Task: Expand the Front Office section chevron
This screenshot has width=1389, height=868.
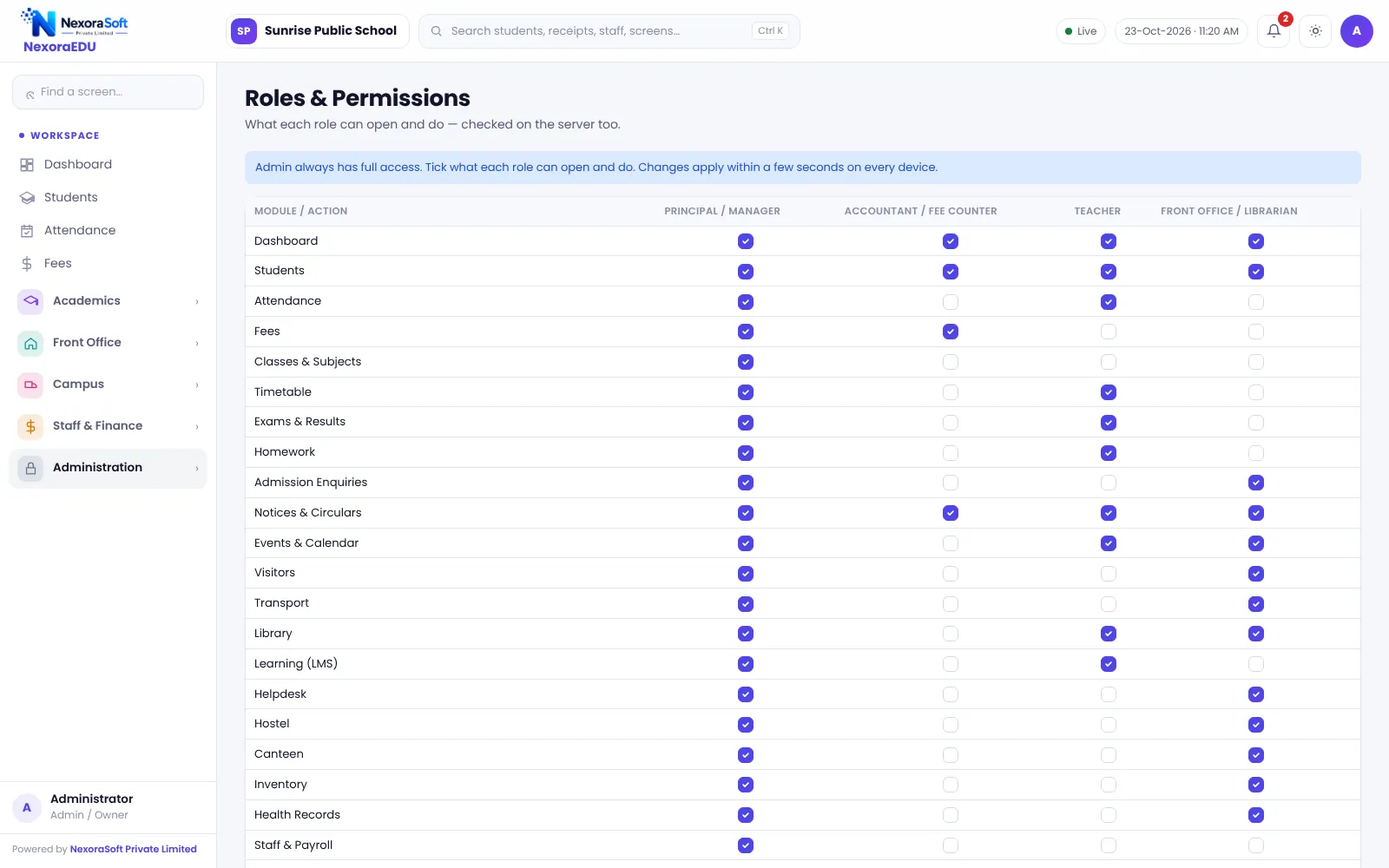Action: click(197, 344)
